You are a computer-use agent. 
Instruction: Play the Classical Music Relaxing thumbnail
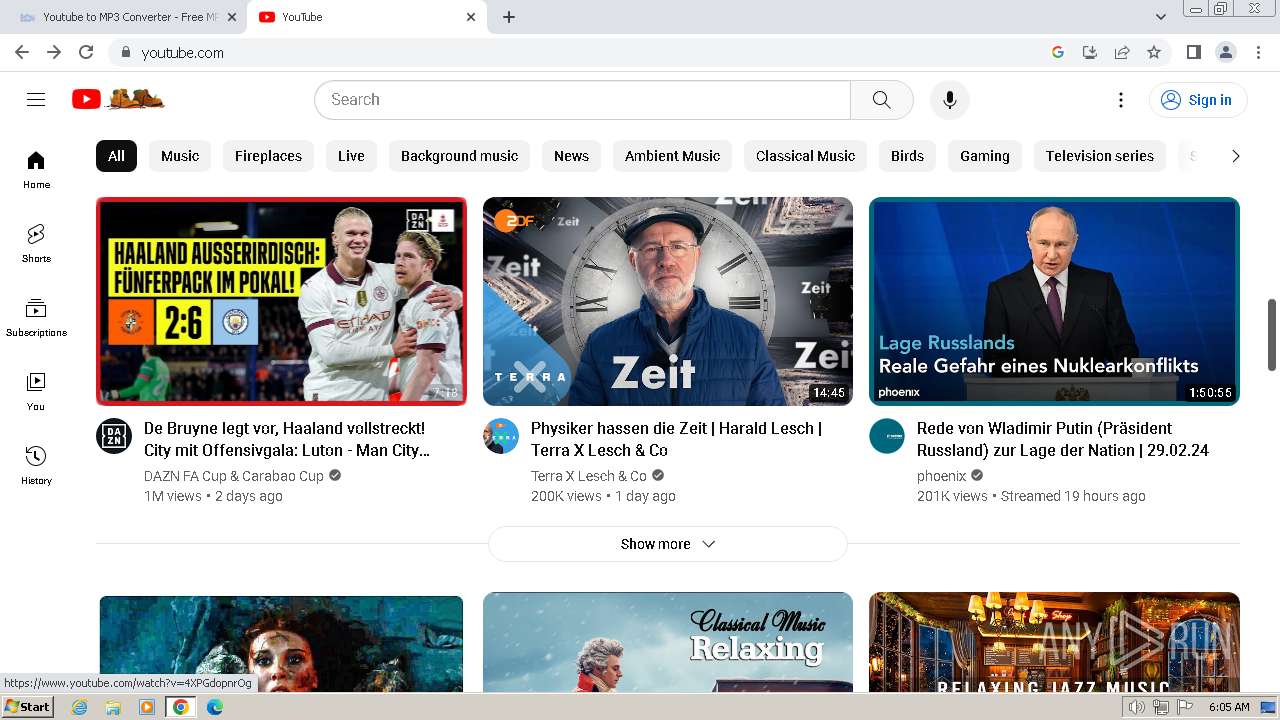(x=668, y=642)
